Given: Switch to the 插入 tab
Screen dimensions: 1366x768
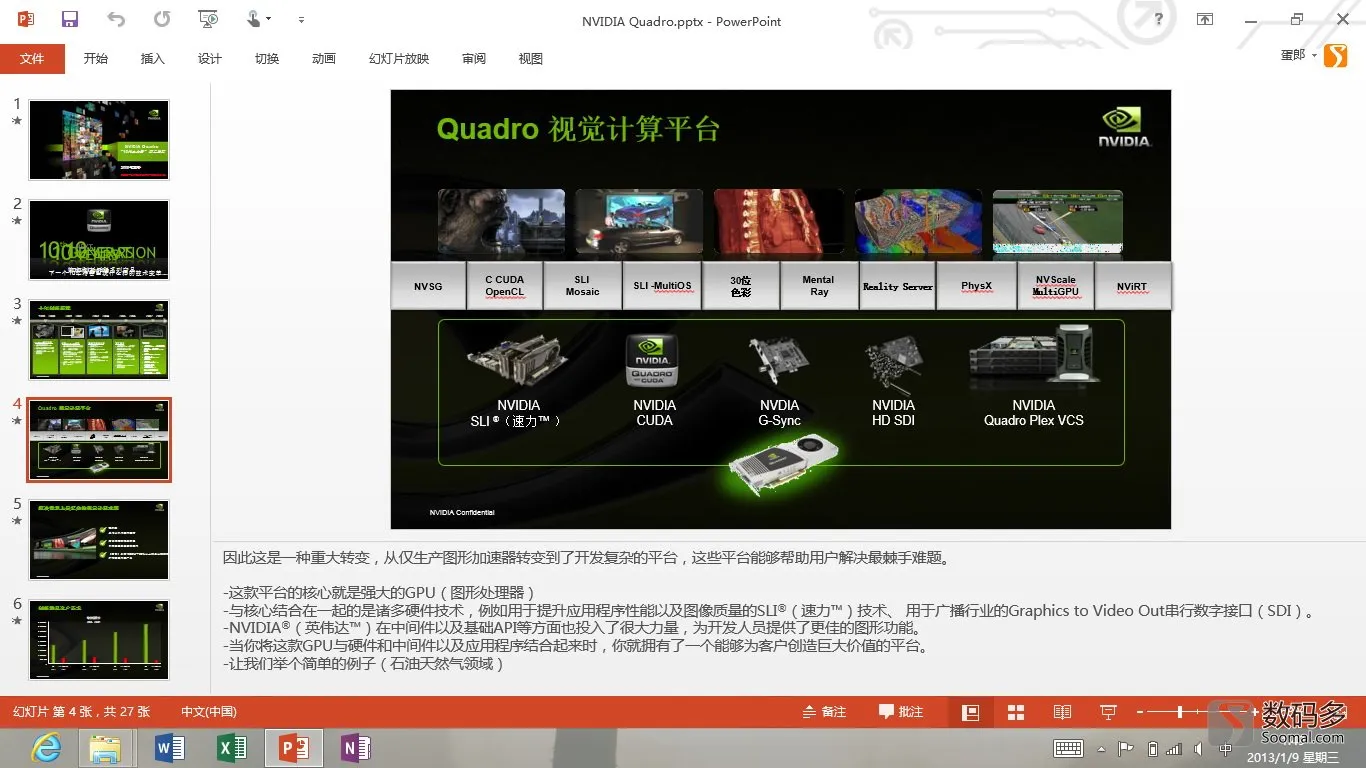Looking at the screenshot, I should [x=153, y=59].
